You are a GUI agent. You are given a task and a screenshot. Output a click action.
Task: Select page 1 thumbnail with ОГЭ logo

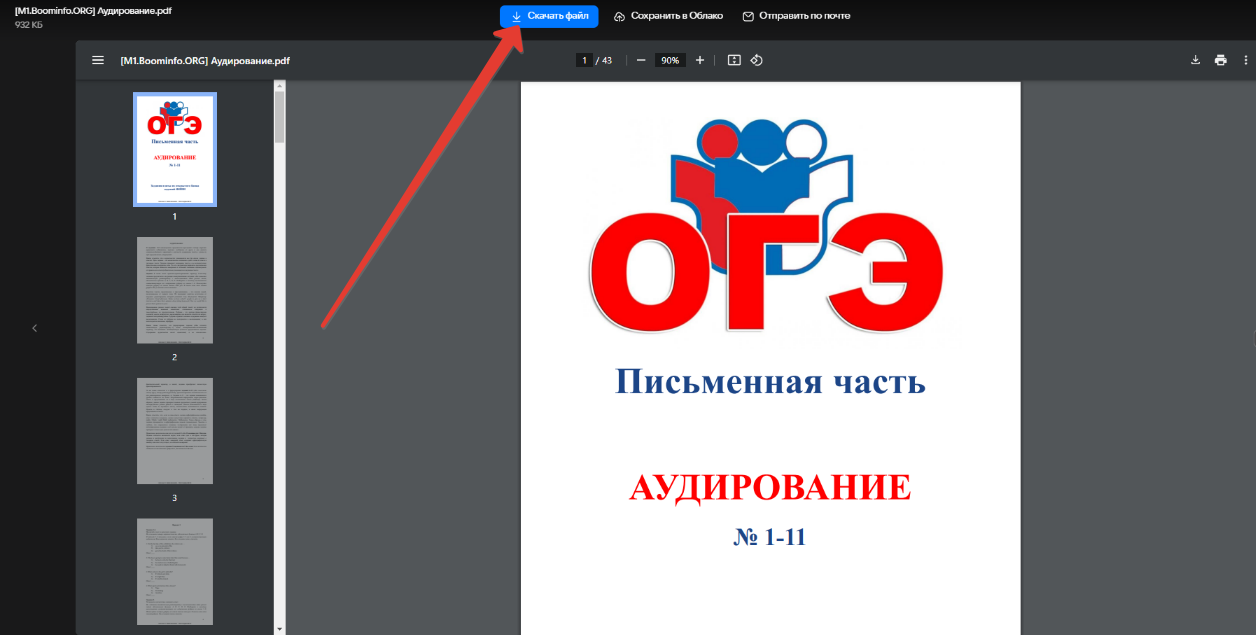175,149
